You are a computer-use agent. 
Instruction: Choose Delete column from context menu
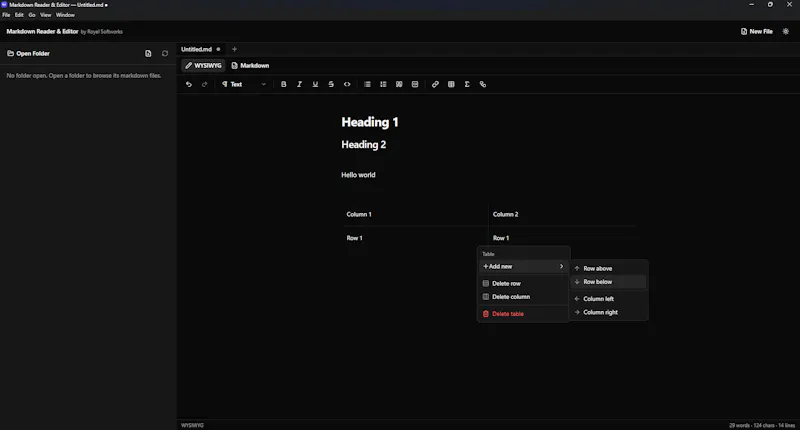(x=523, y=296)
